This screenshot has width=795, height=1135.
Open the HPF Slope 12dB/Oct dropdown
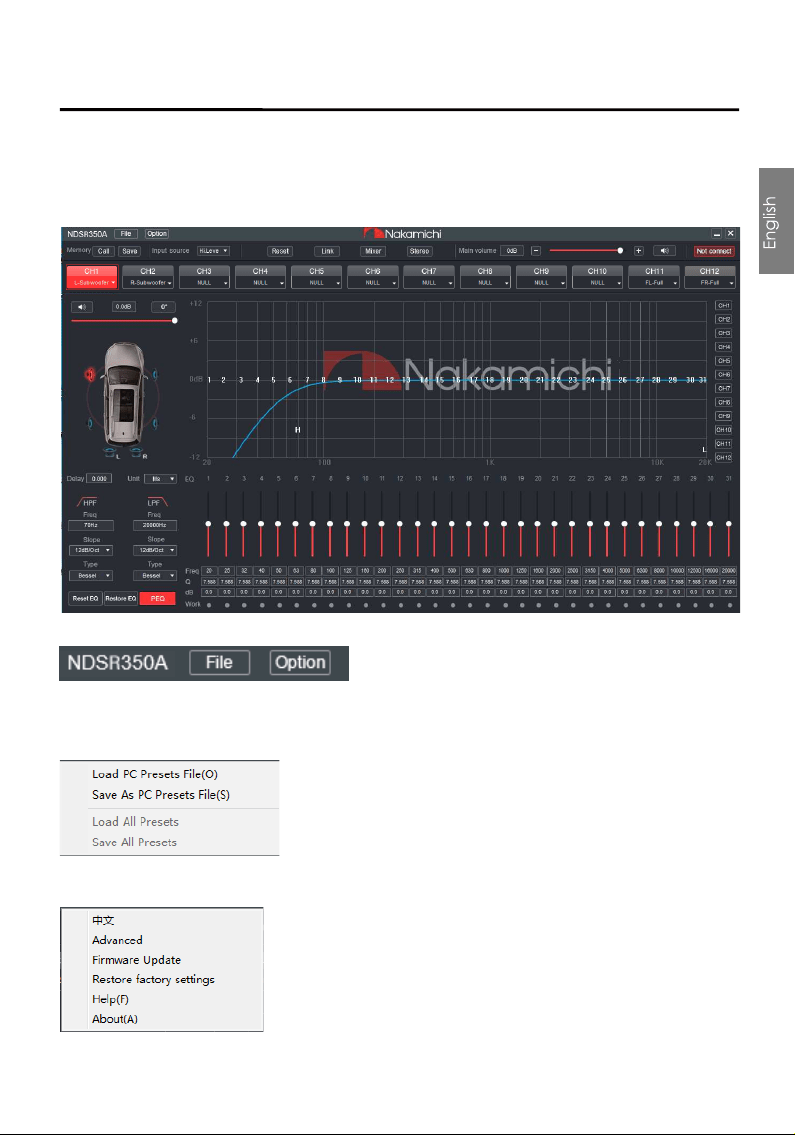[x=91, y=551]
